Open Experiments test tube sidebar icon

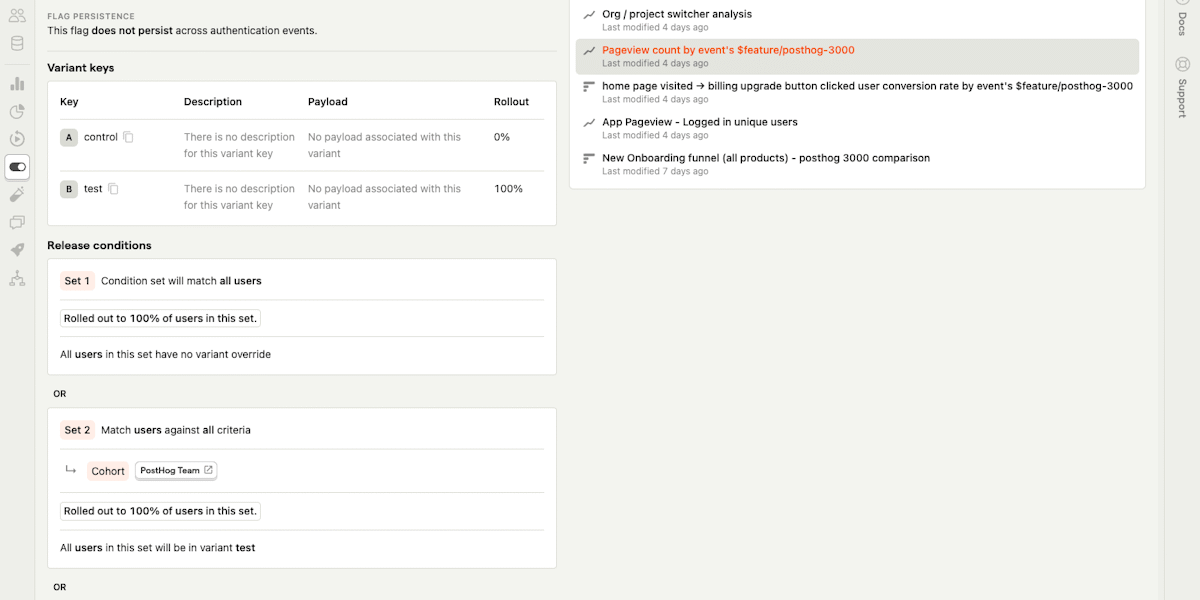coord(17,194)
